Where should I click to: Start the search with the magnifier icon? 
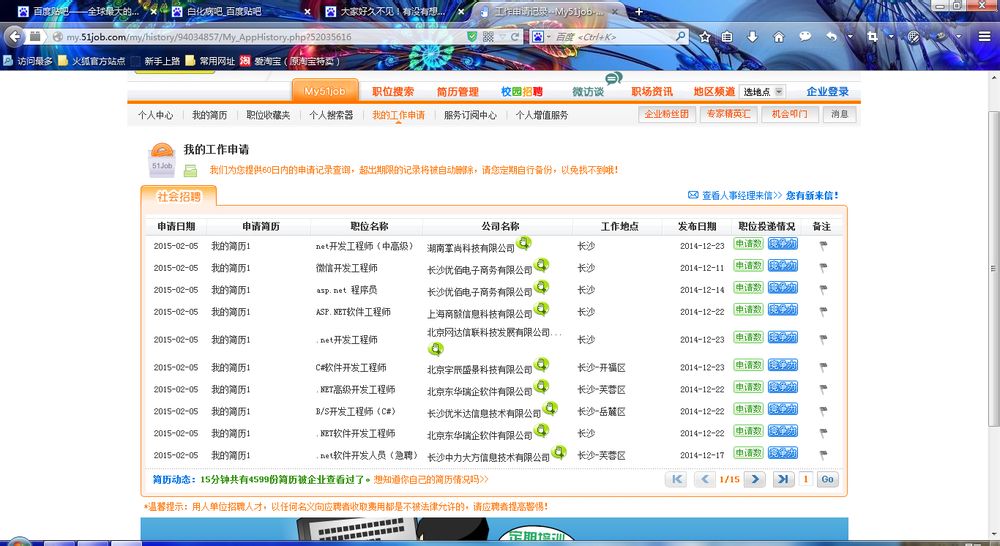(x=681, y=36)
